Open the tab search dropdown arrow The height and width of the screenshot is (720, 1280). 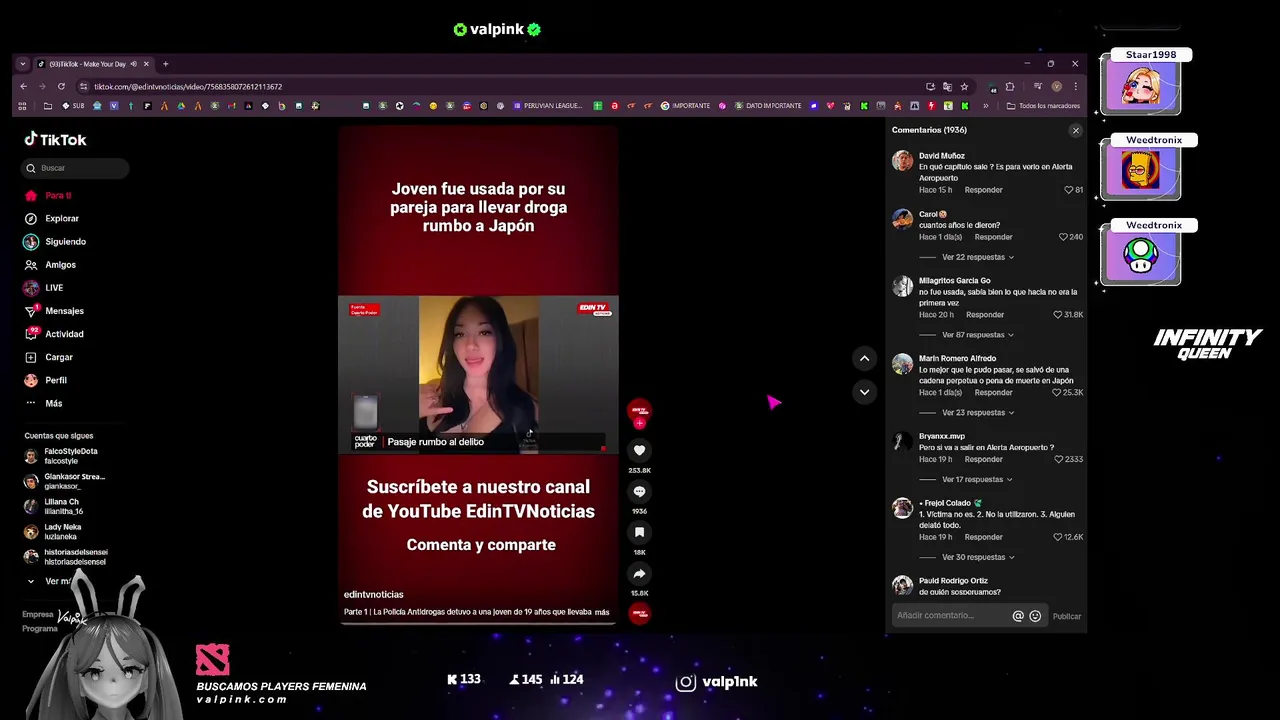22,64
